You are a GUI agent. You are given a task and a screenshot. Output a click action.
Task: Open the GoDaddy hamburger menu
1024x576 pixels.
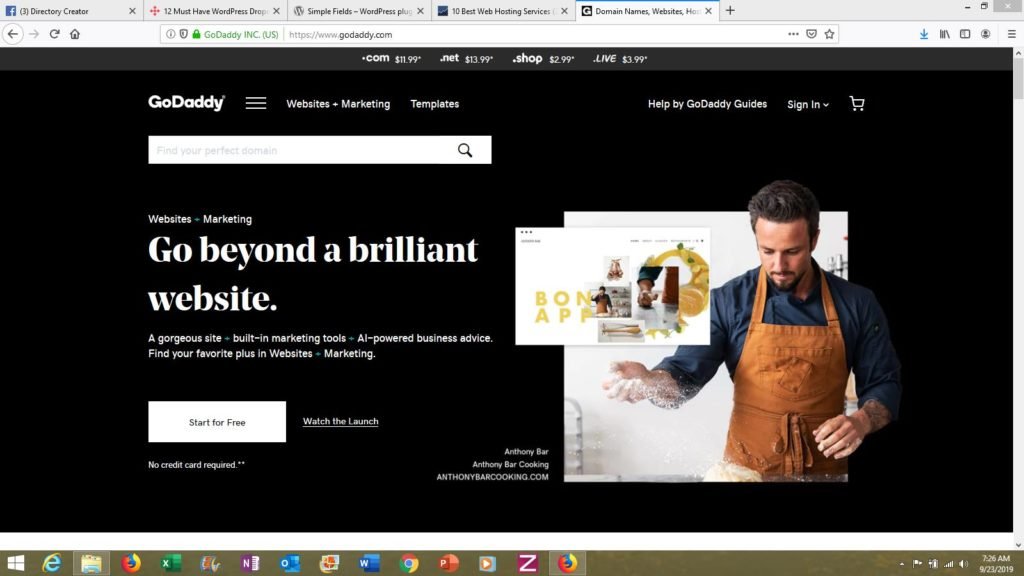[255, 103]
